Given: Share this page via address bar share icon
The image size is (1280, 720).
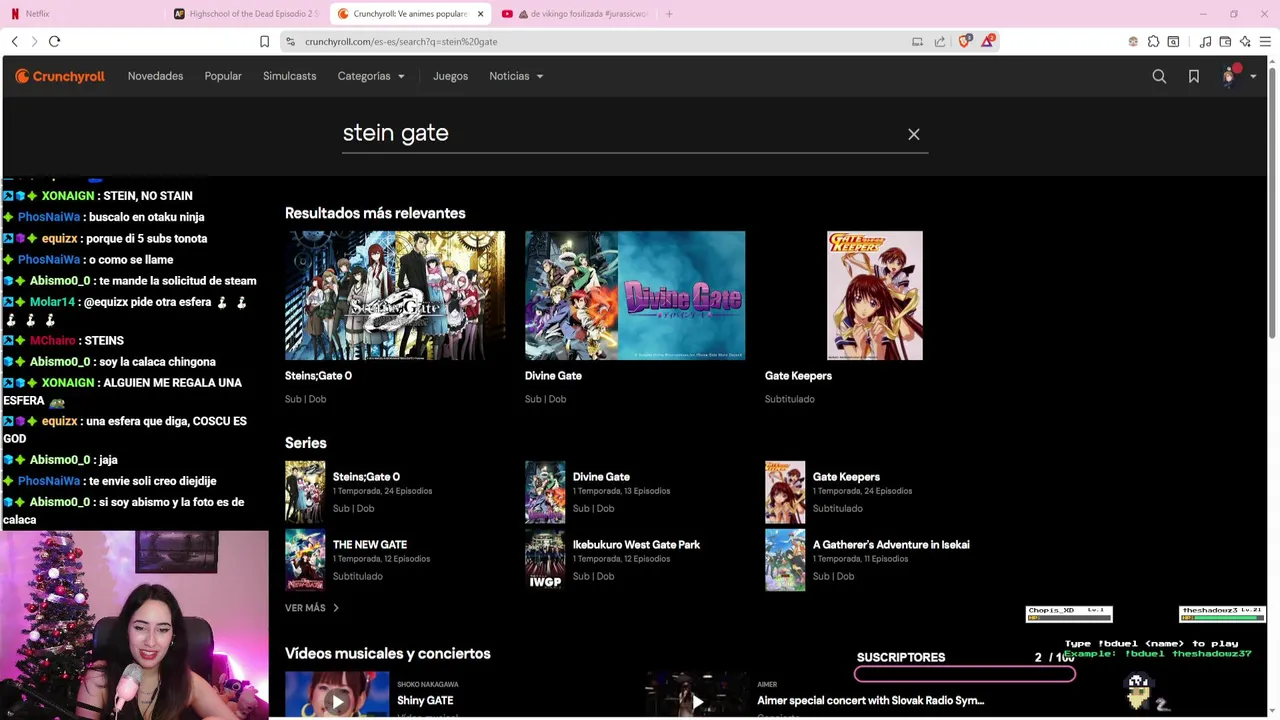Looking at the screenshot, I should (x=940, y=42).
